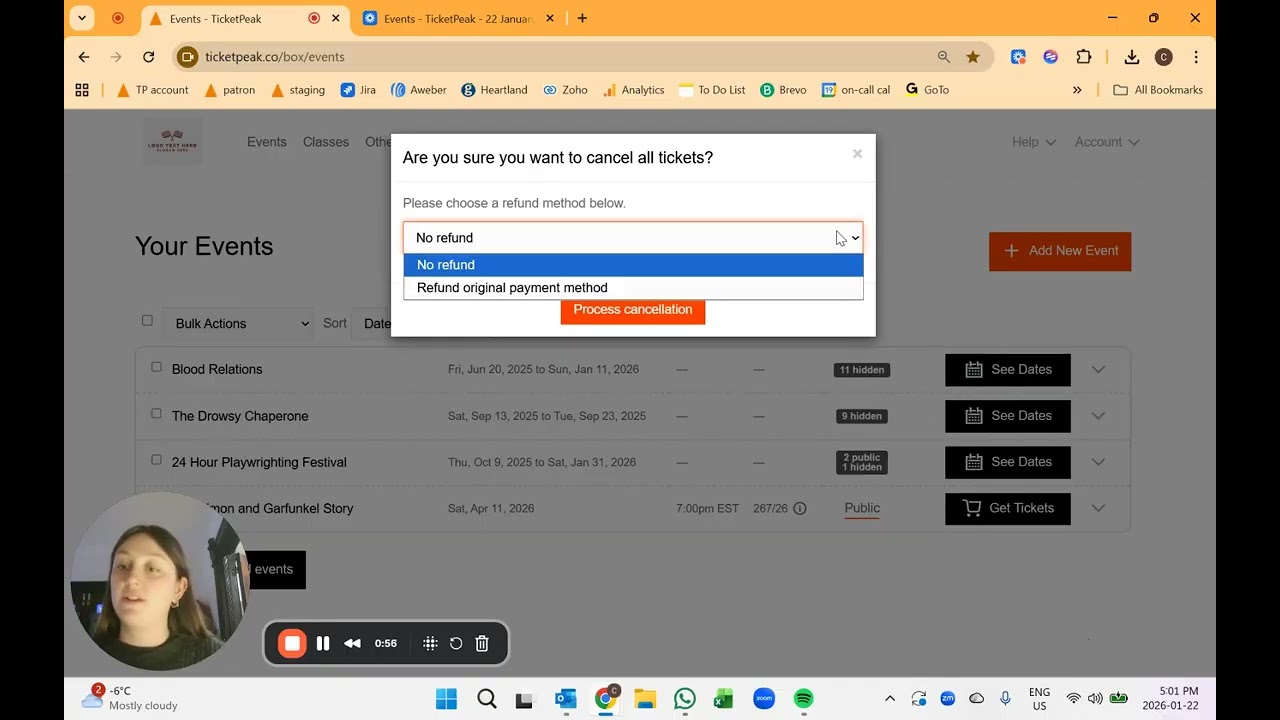Open the Brevo bookmark
The height and width of the screenshot is (720, 1280).
click(x=783, y=90)
